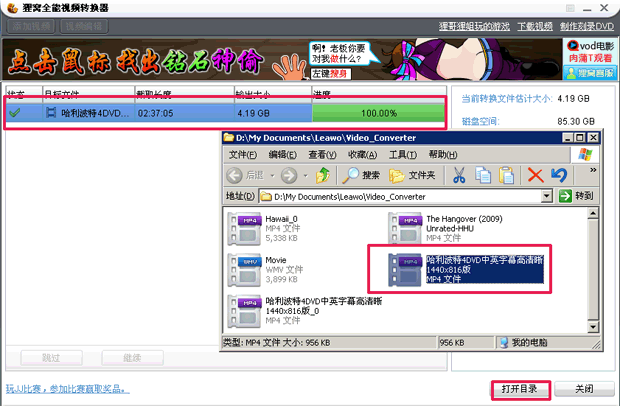Click the red Delete X icon
The width and height of the screenshot is (620, 406).
click(535, 175)
